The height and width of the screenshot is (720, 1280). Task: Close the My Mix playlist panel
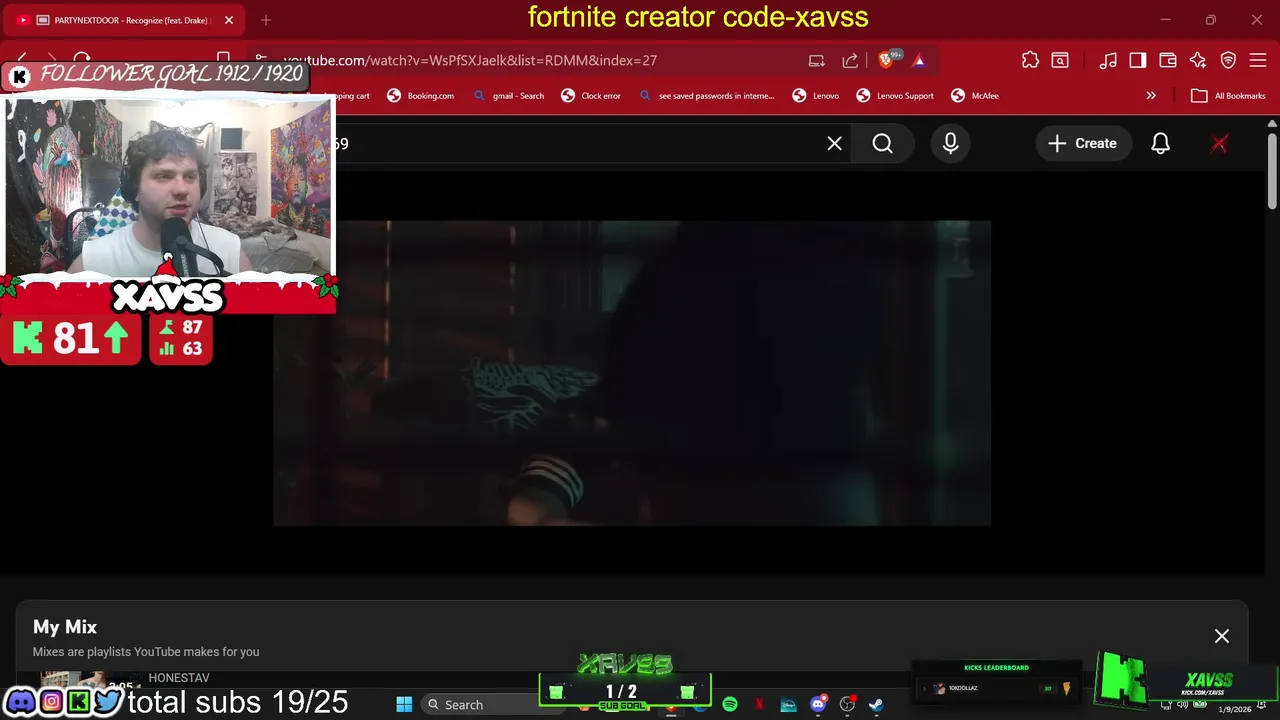1222,636
